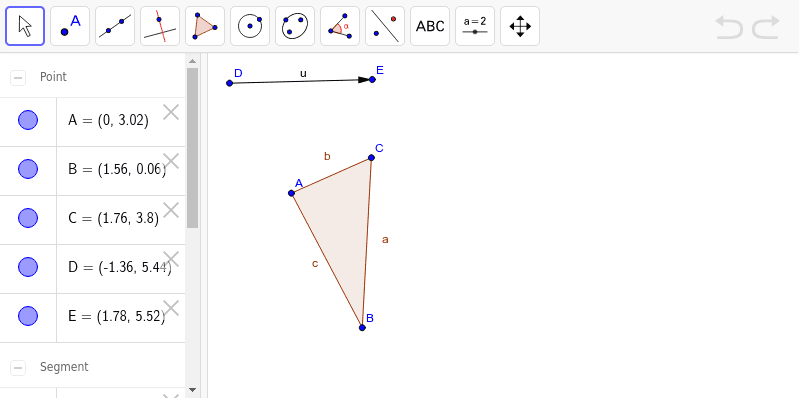Click the vector label u
Image resolution: width=800 pixels, height=400 pixels.
point(303,73)
